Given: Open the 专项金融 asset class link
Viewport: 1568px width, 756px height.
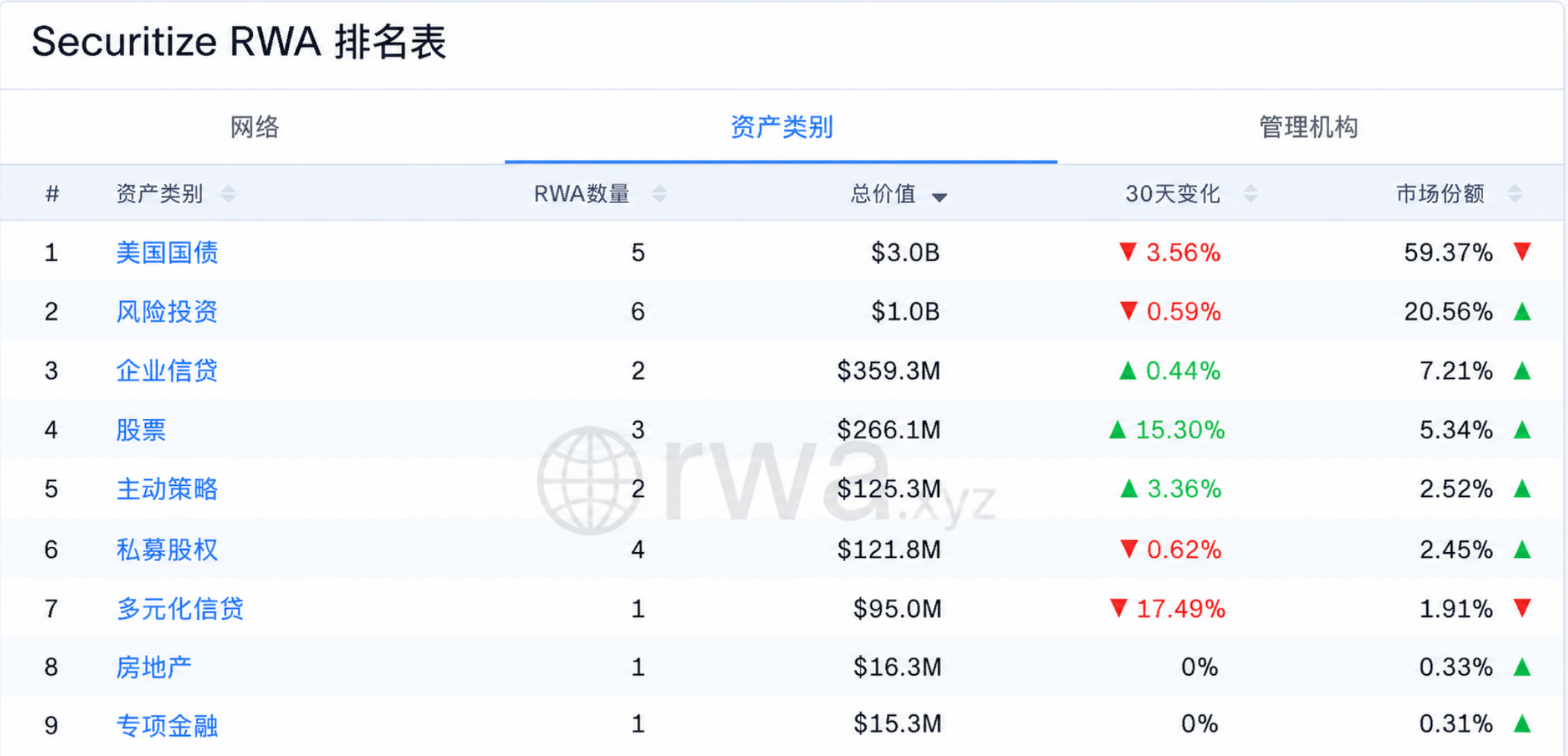Looking at the screenshot, I should 167,725.
